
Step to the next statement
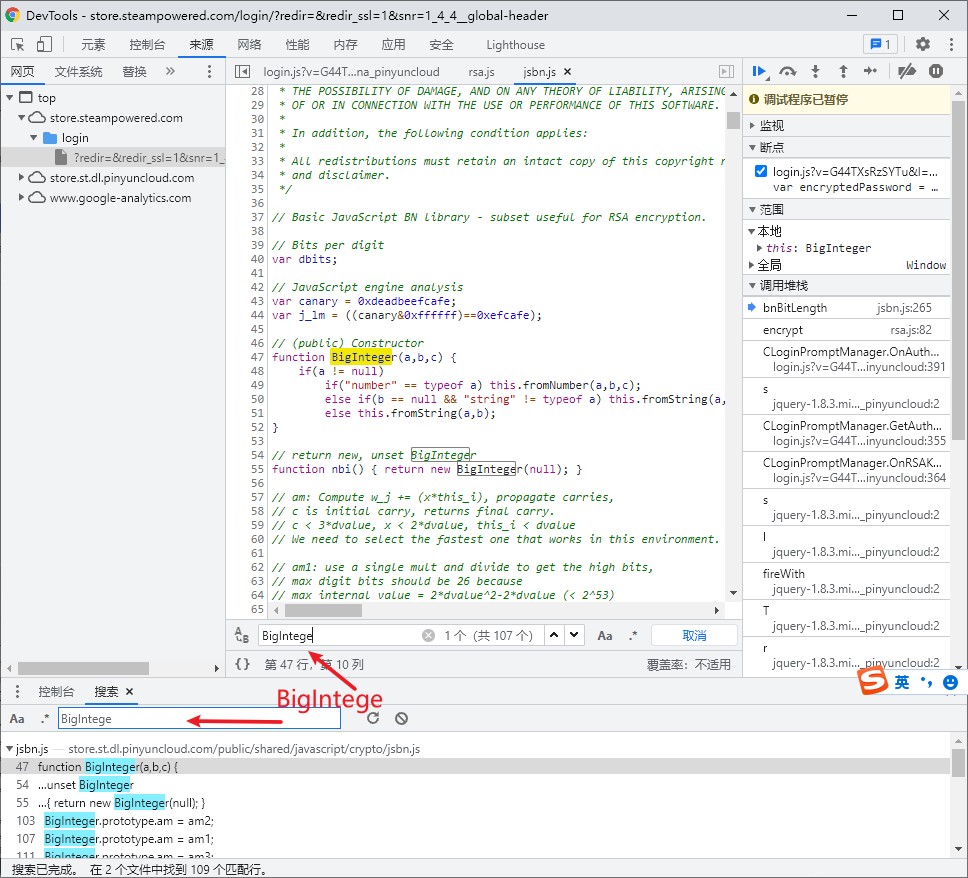(870, 72)
